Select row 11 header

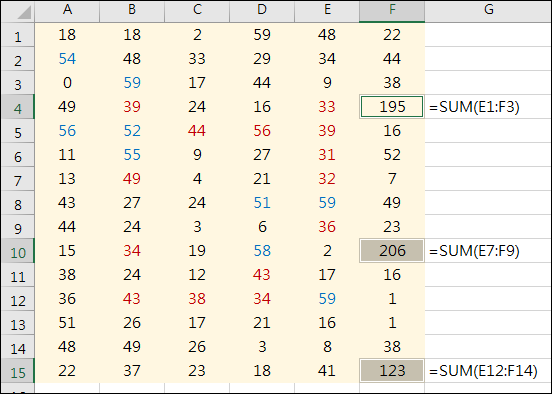18,275
